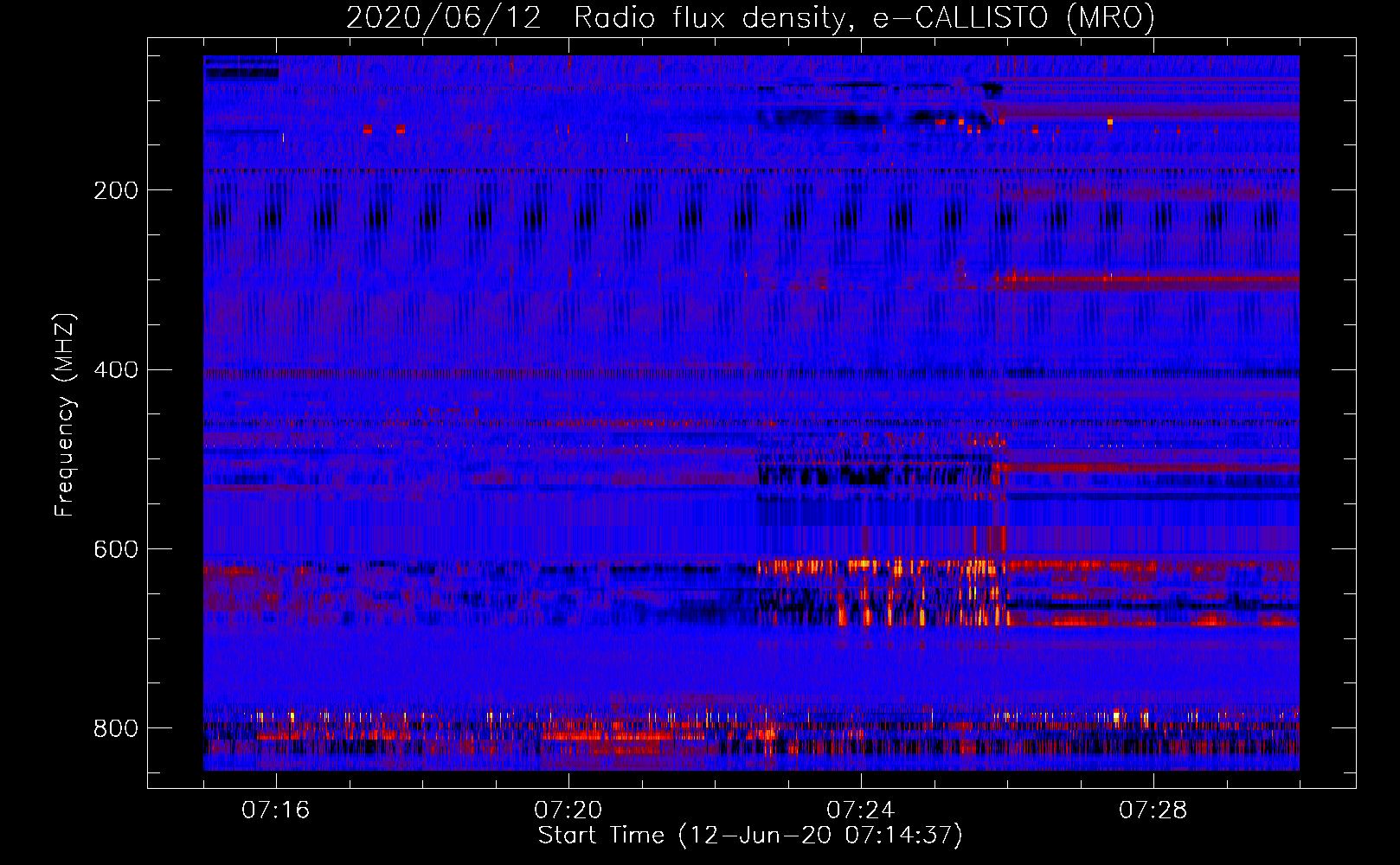This screenshot has width=1400, height=865.
Task: Click the 07:24 time tick label
Action: click(860, 811)
